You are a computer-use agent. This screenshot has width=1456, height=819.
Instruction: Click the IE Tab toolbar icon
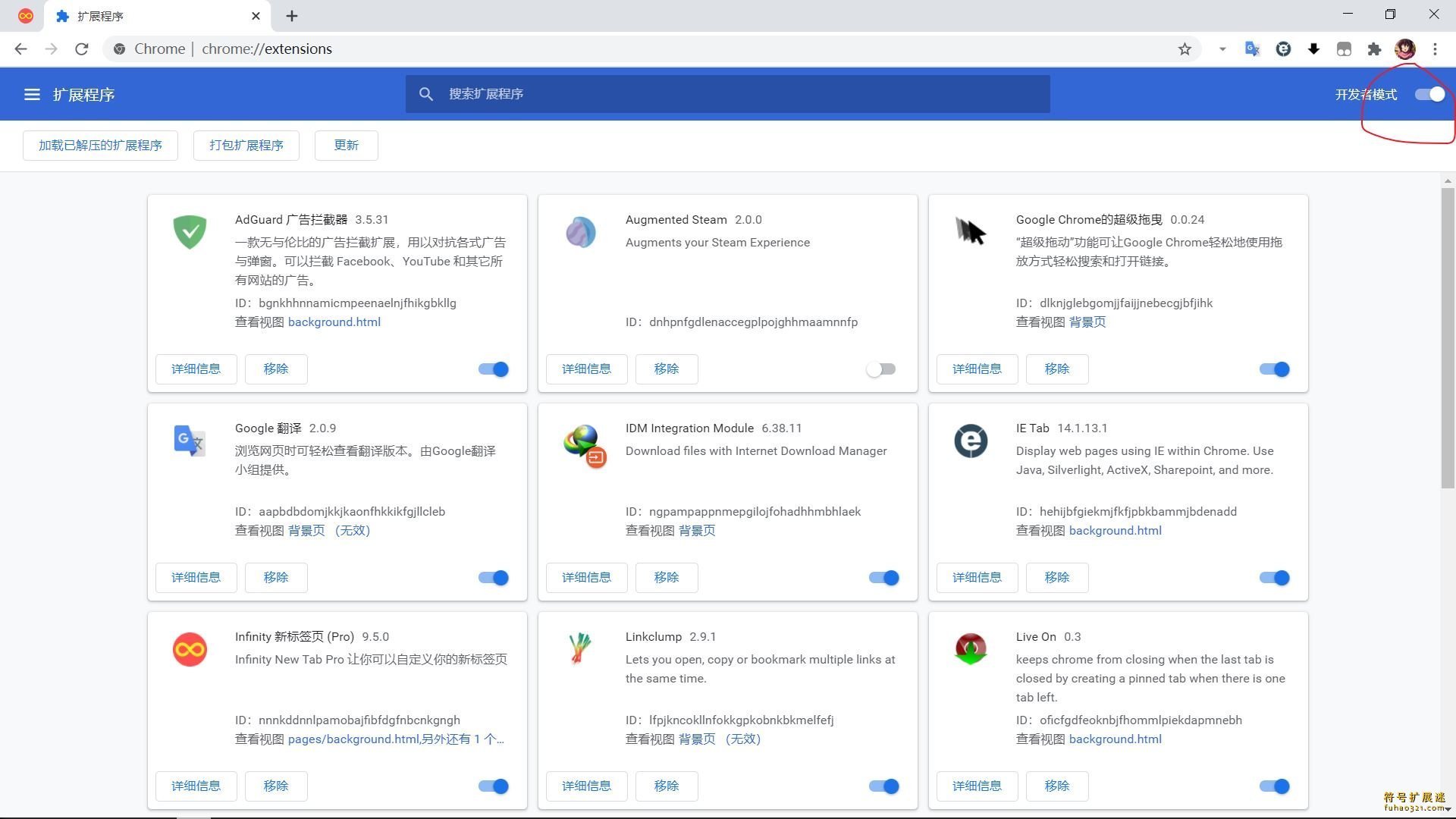1283,49
